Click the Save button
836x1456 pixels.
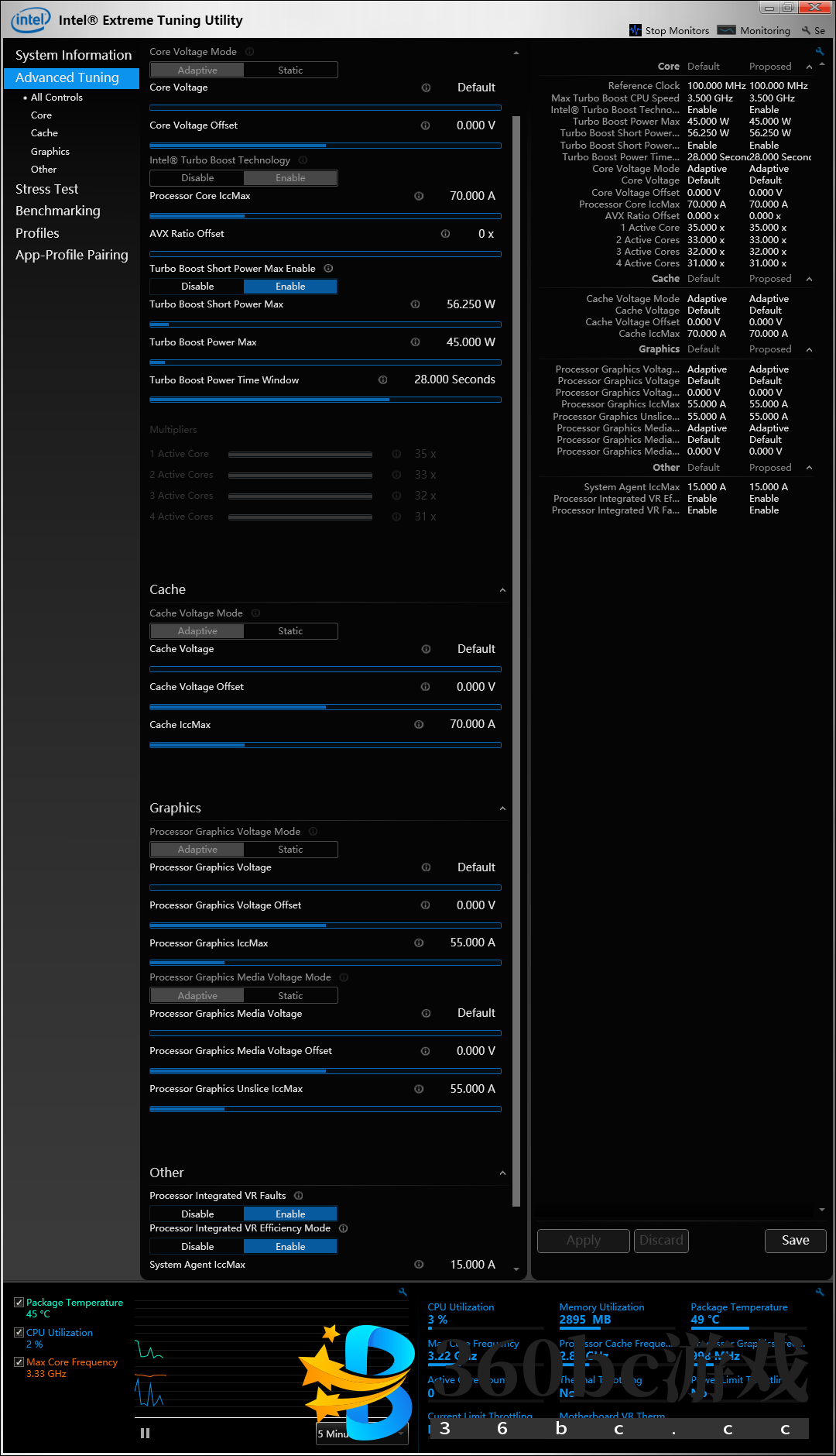tap(795, 1240)
